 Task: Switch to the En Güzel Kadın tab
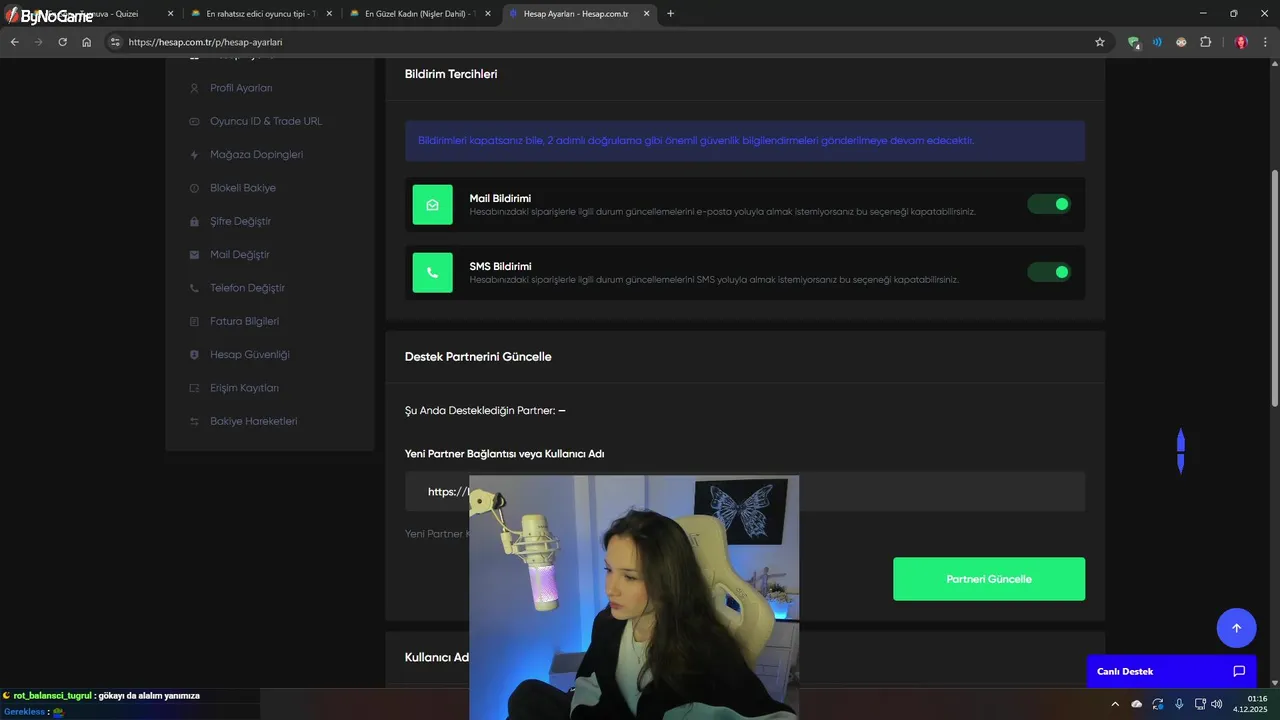click(x=421, y=13)
